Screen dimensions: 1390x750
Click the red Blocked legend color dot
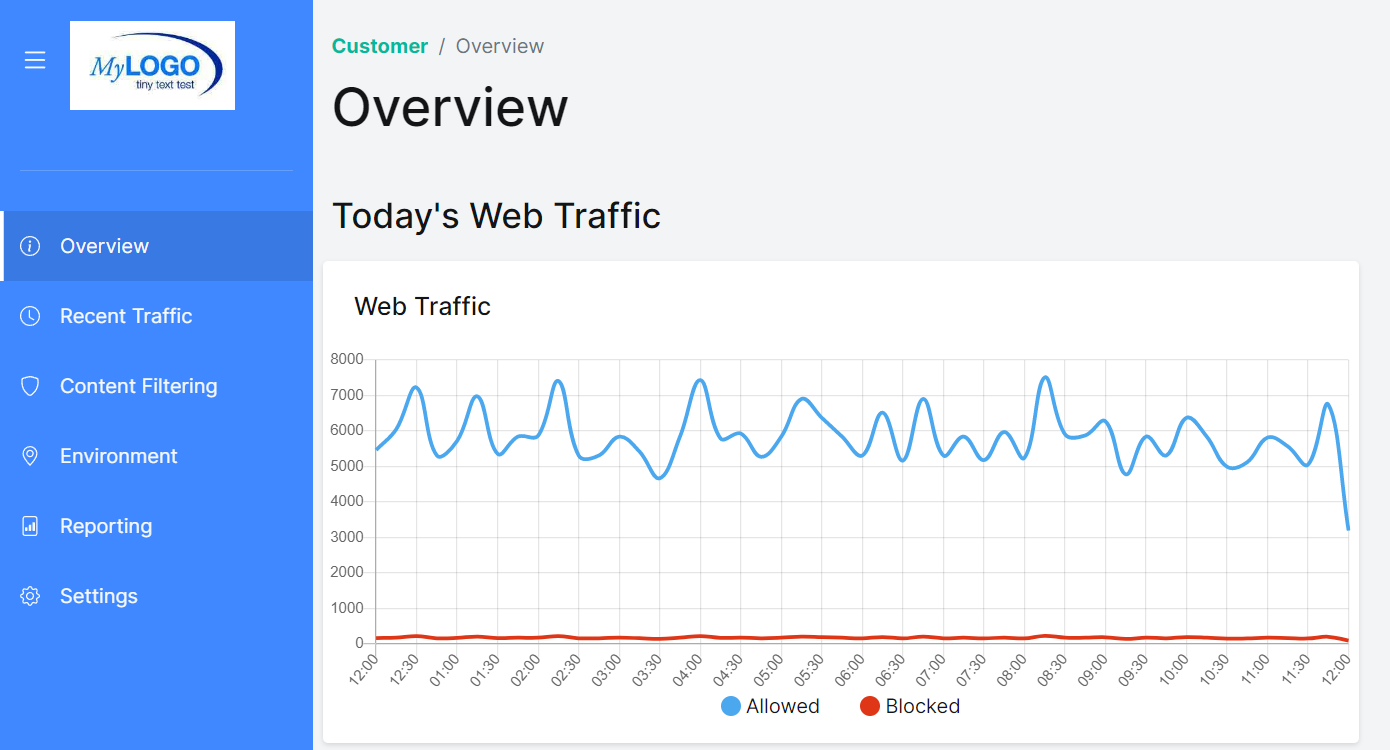click(x=870, y=706)
